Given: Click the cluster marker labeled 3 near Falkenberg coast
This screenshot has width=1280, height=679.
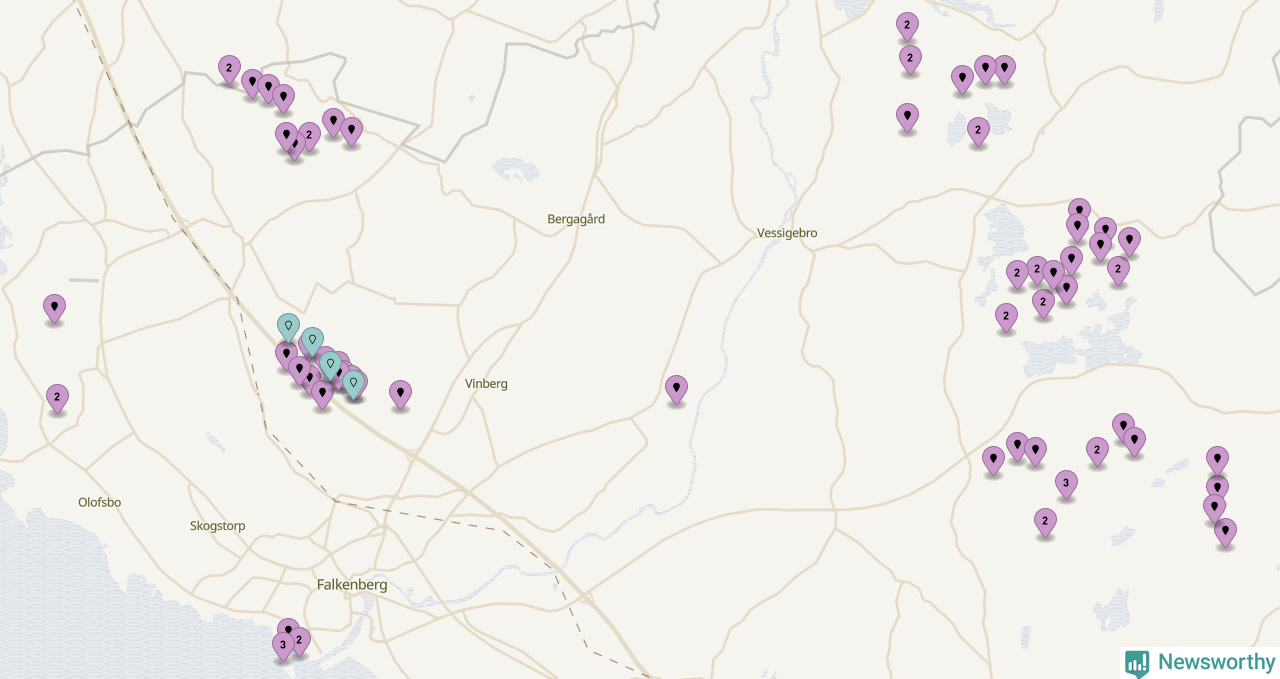Looking at the screenshot, I should 283,646.
